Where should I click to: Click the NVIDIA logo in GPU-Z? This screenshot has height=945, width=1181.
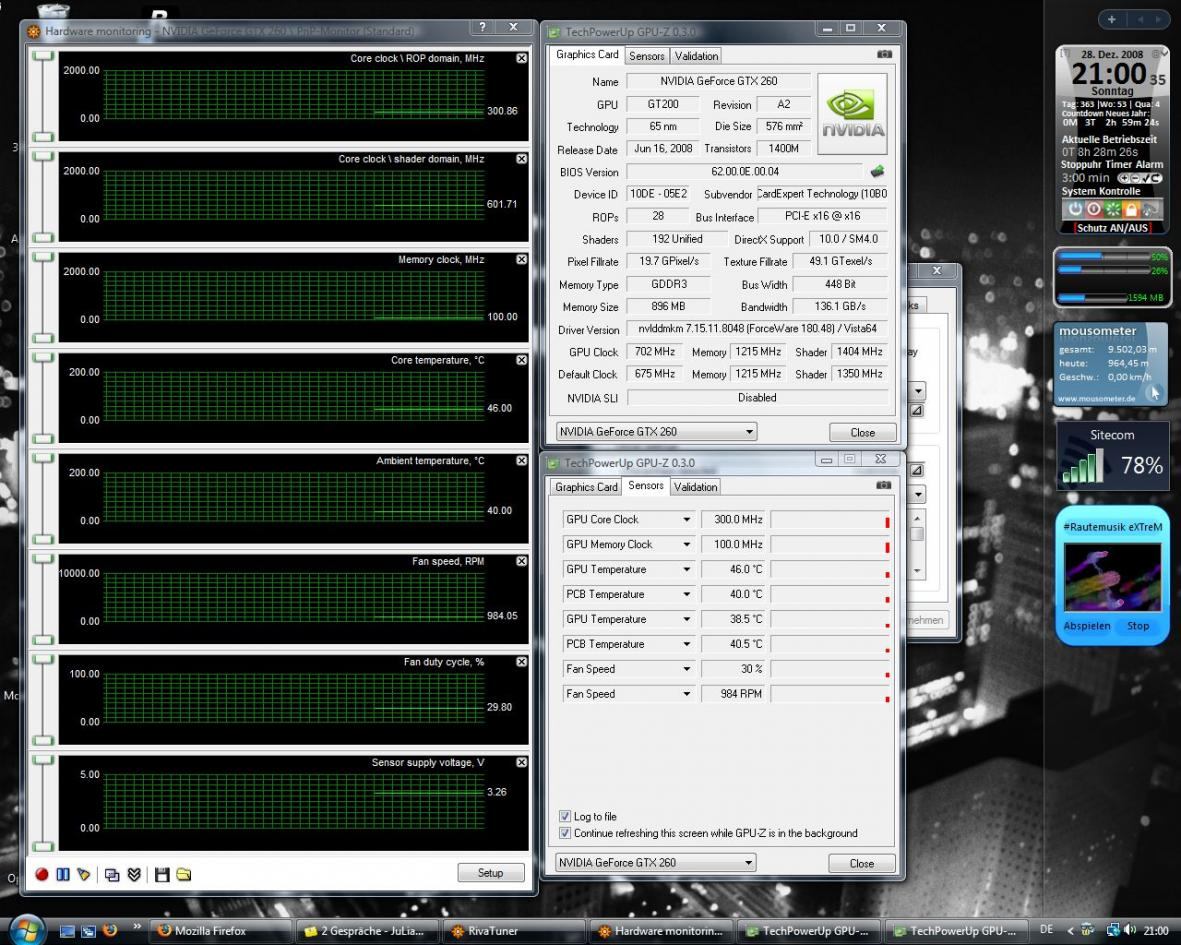[x=852, y=114]
